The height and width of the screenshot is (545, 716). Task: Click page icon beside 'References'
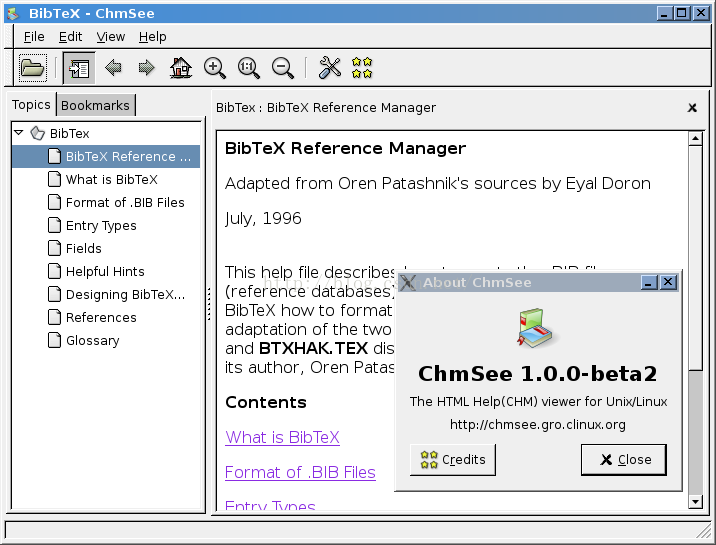54,317
